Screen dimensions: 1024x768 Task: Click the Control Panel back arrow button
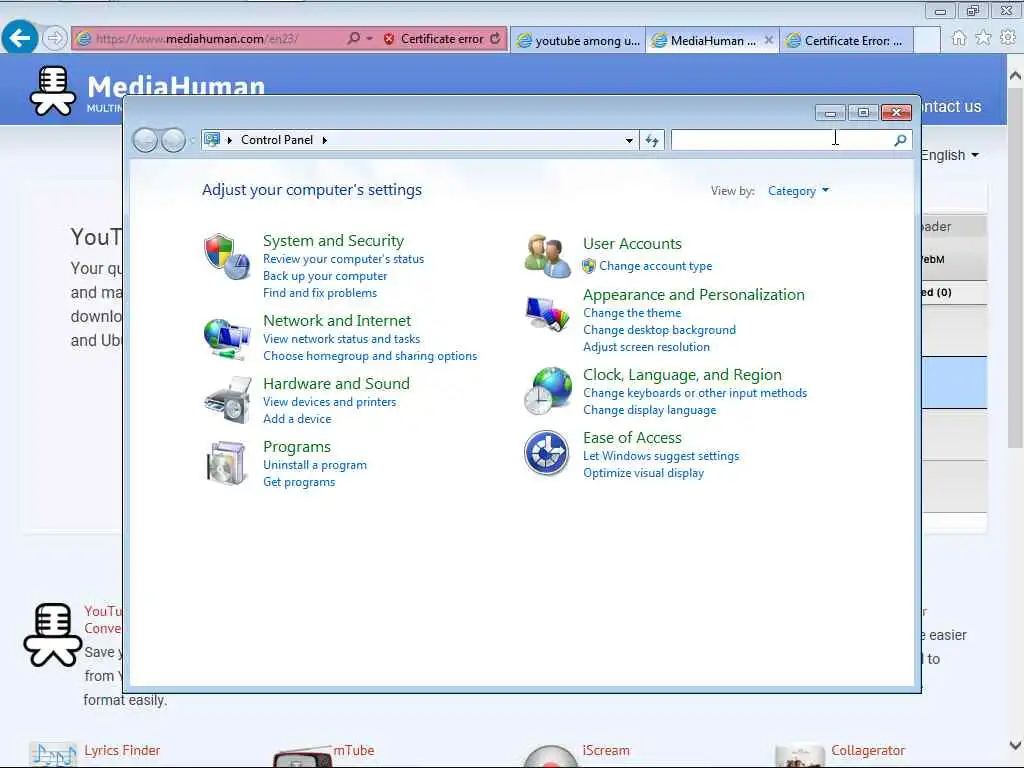[145, 140]
